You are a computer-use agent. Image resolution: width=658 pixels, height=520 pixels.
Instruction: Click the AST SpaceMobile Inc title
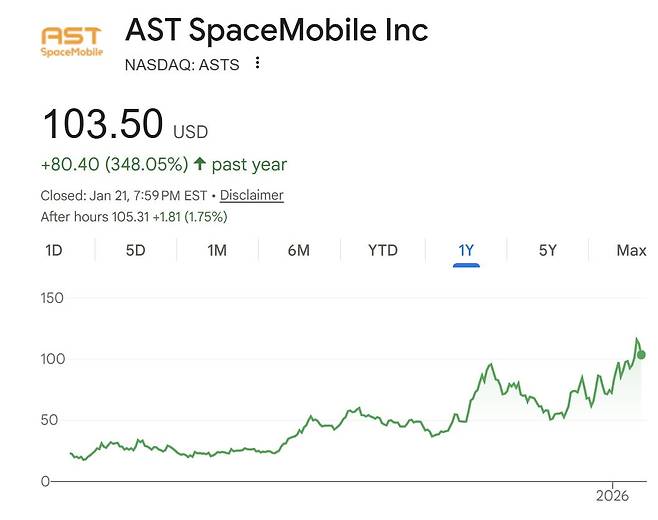click(276, 30)
